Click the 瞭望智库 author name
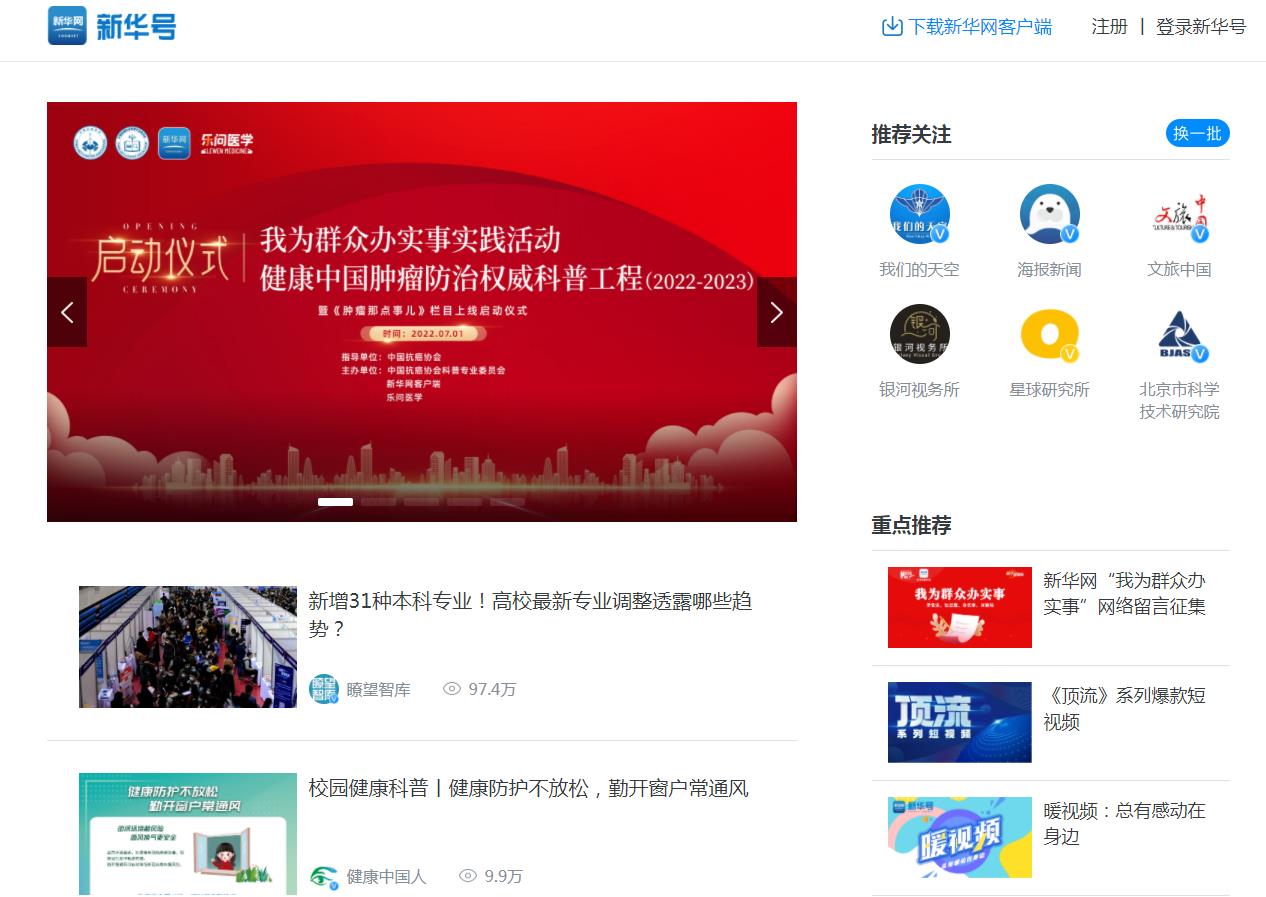 379,690
